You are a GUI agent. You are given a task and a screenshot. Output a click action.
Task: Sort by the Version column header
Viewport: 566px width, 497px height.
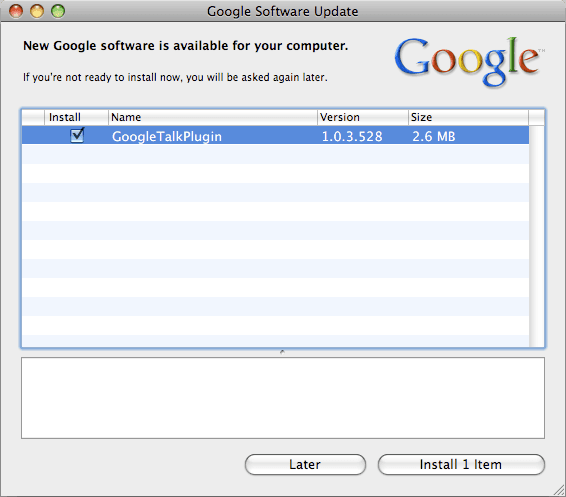[x=362, y=117]
